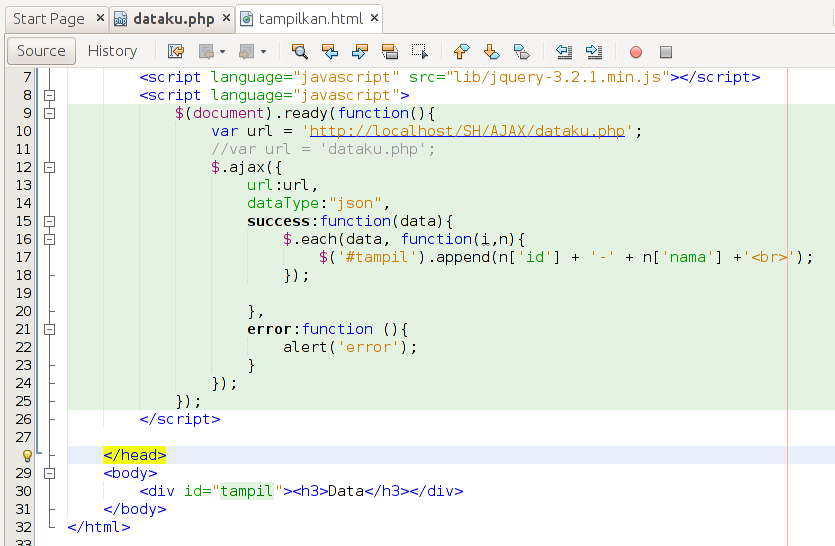This screenshot has height=546, width=835.
Task: Jump to last edit location icon
Action: pos(176,52)
